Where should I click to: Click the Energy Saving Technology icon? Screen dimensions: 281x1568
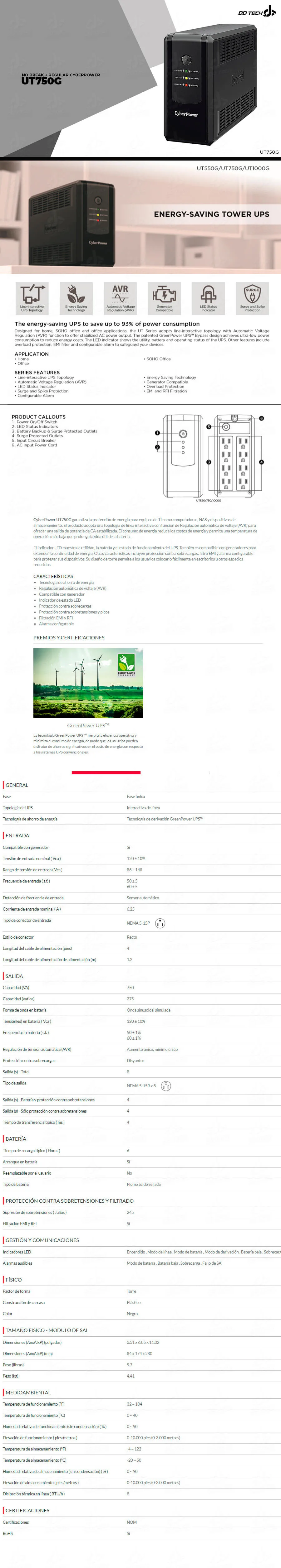[x=76, y=298]
